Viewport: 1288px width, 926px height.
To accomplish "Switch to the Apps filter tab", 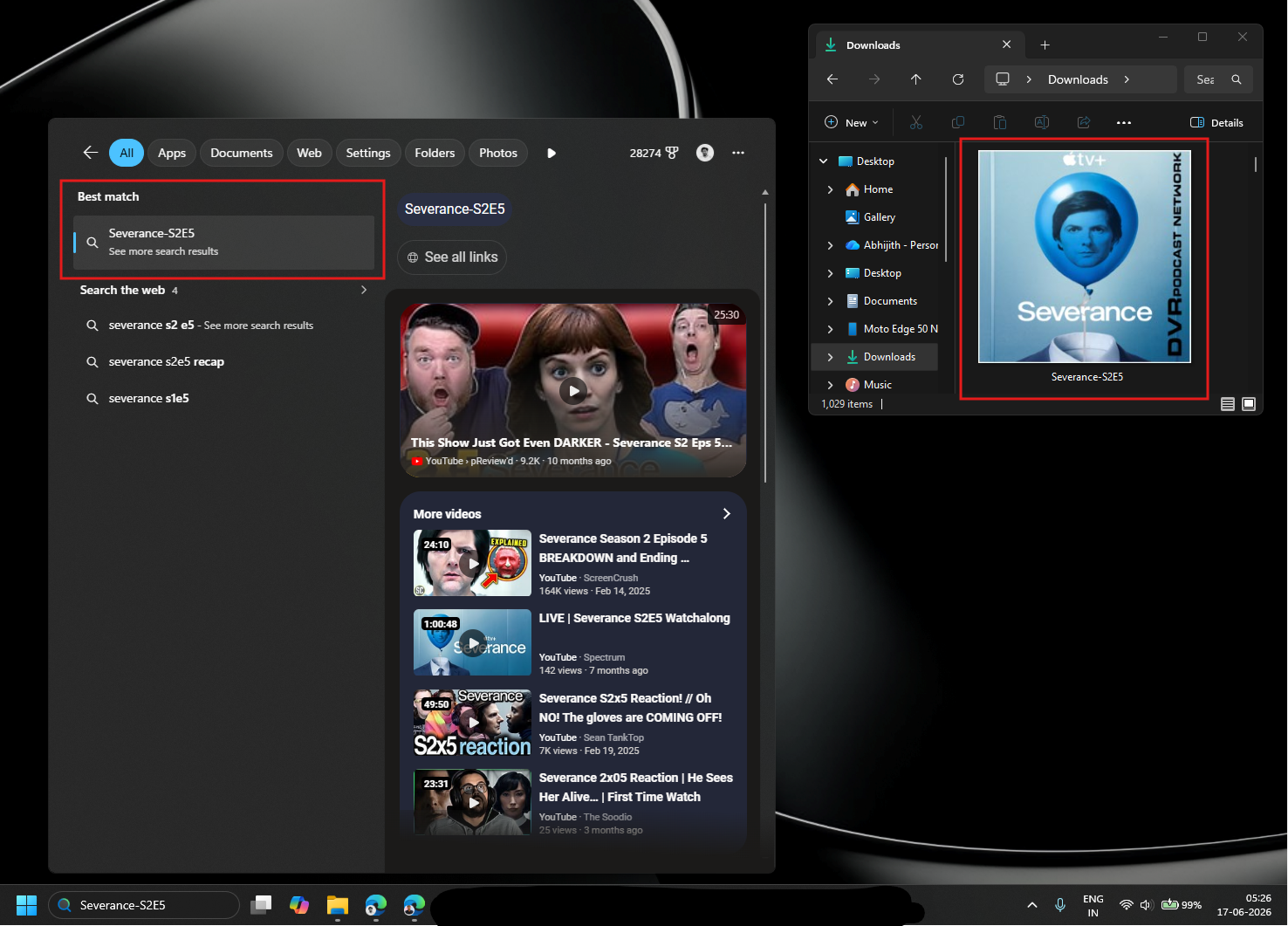I will [172, 153].
